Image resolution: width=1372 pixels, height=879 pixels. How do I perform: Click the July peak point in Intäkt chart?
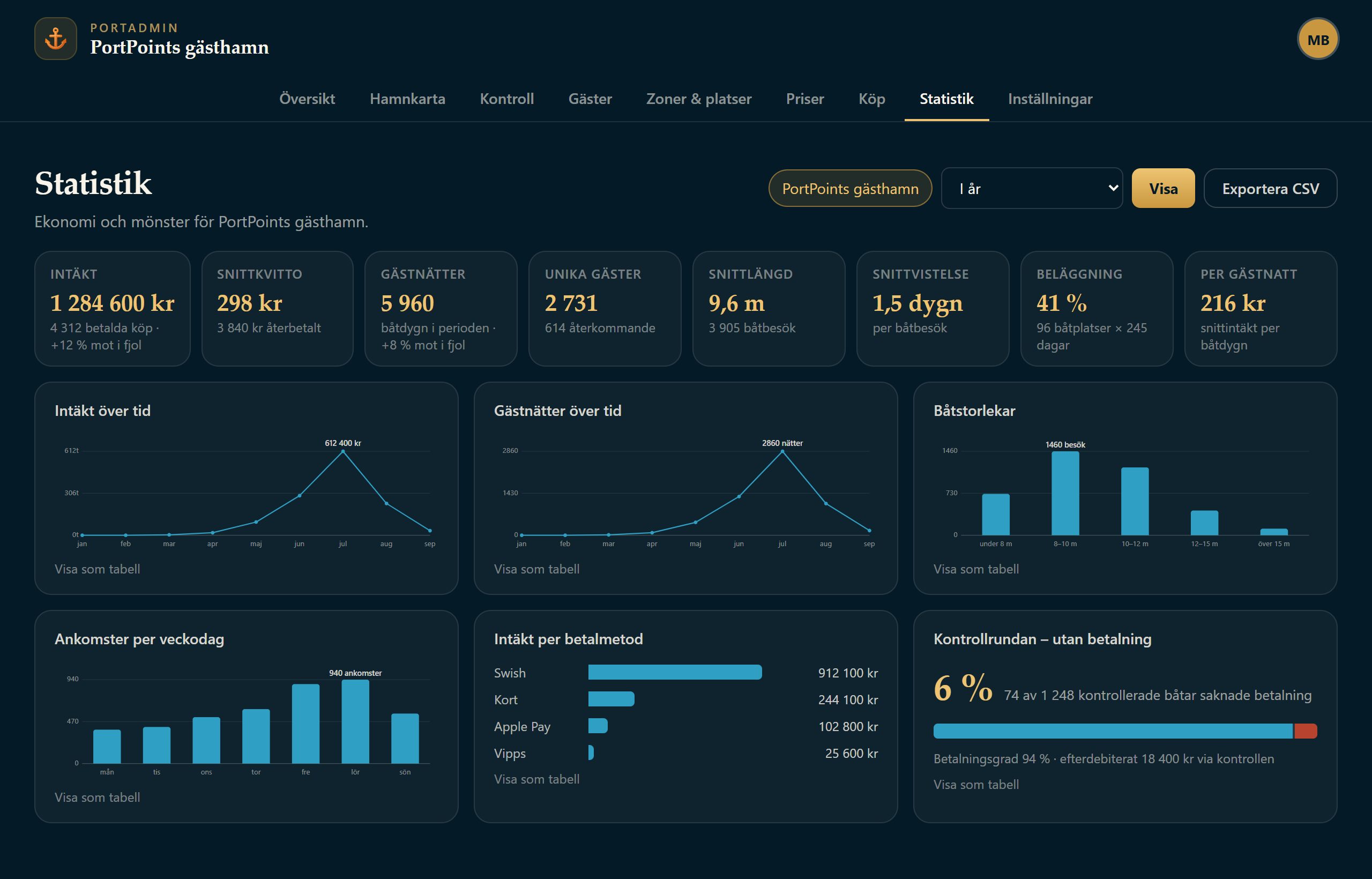pyautogui.click(x=343, y=451)
